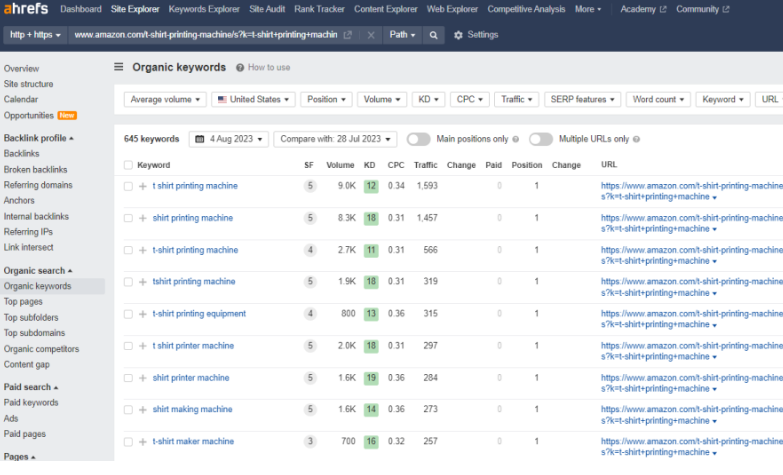The image size is (783, 475).
Task: Enable Multiple URLs only switch
Action: pos(540,139)
